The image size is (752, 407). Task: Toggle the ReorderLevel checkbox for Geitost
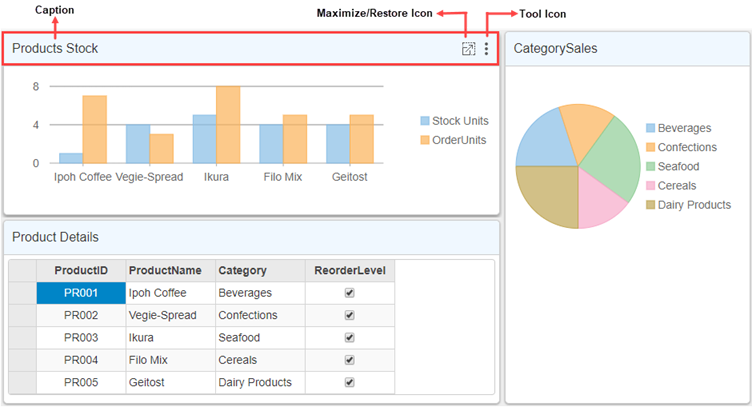click(x=349, y=383)
